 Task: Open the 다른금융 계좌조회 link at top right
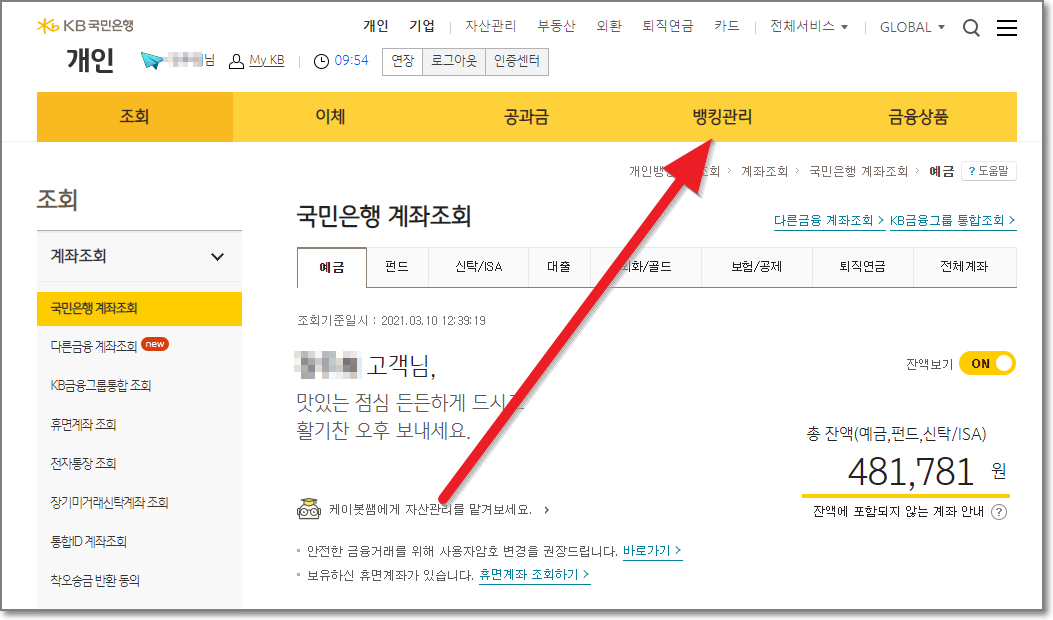829,220
